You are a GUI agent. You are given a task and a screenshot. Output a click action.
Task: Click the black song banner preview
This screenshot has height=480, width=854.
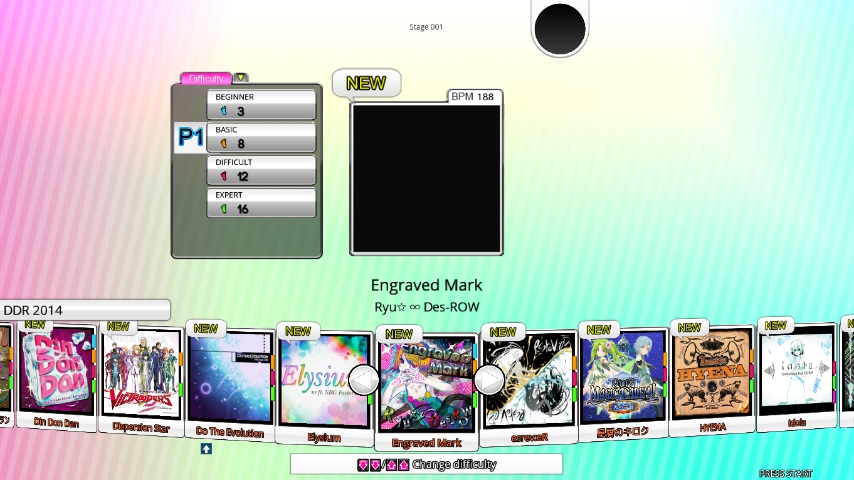[426, 179]
